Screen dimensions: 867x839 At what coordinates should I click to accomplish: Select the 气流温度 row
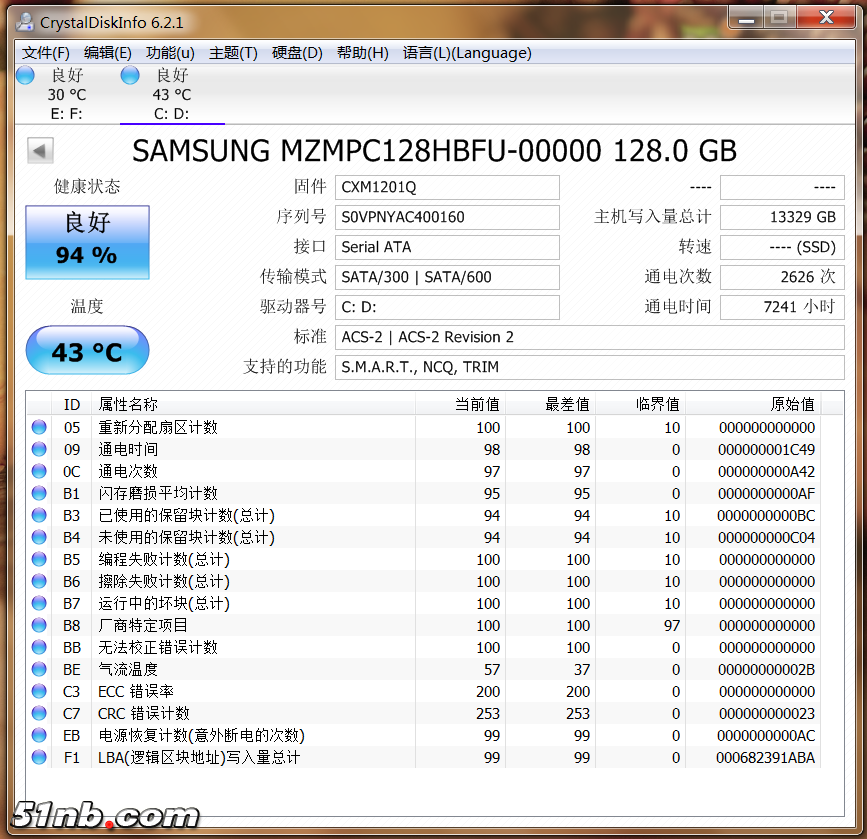point(424,669)
